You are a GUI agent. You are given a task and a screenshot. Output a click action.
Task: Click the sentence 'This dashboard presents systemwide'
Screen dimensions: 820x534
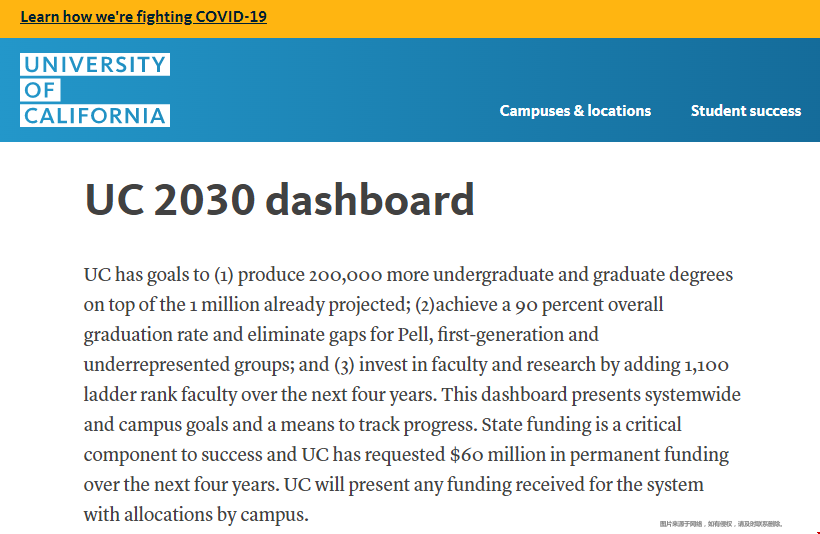pyautogui.click(x=591, y=395)
